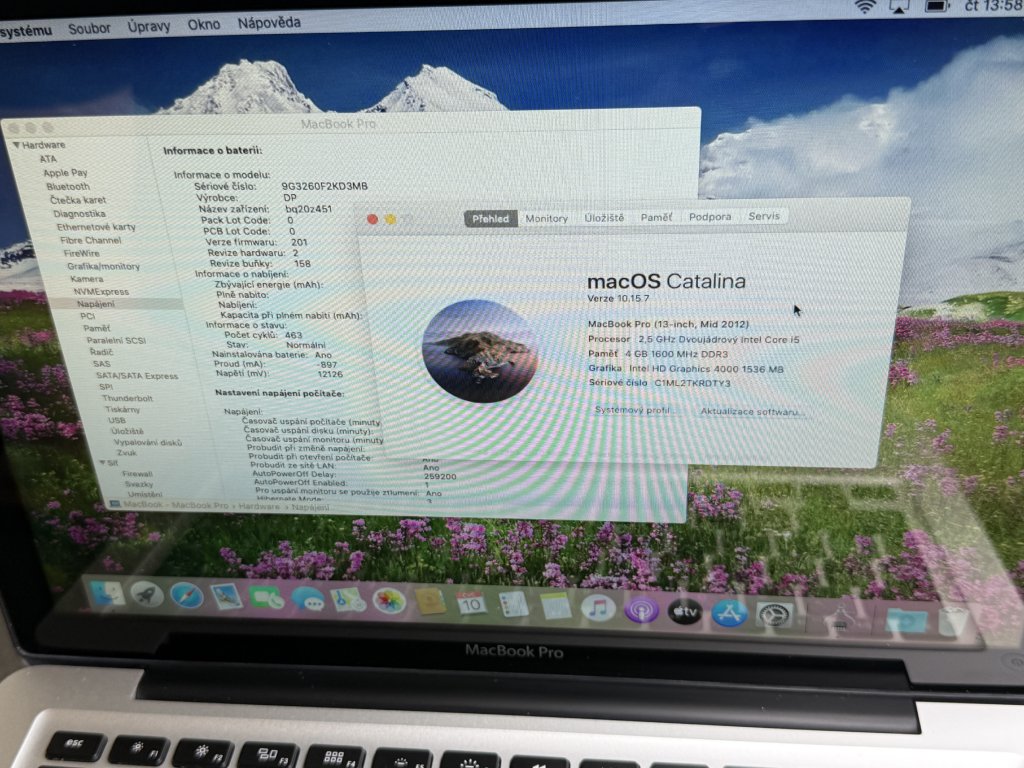The width and height of the screenshot is (1024, 768).
Task: Open FaceTime from the Dock
Action: [x=266, y=598]
